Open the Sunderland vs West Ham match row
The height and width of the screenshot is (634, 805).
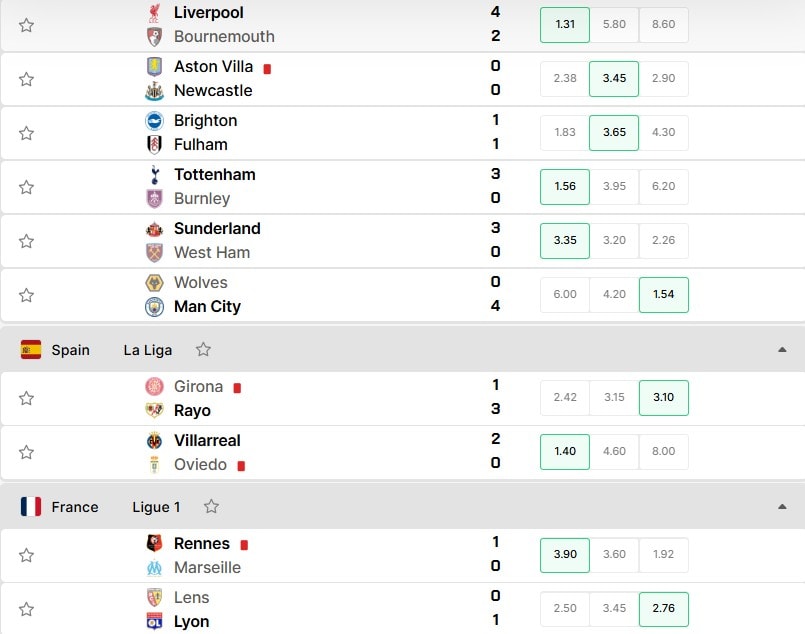(x=402, y=241)
